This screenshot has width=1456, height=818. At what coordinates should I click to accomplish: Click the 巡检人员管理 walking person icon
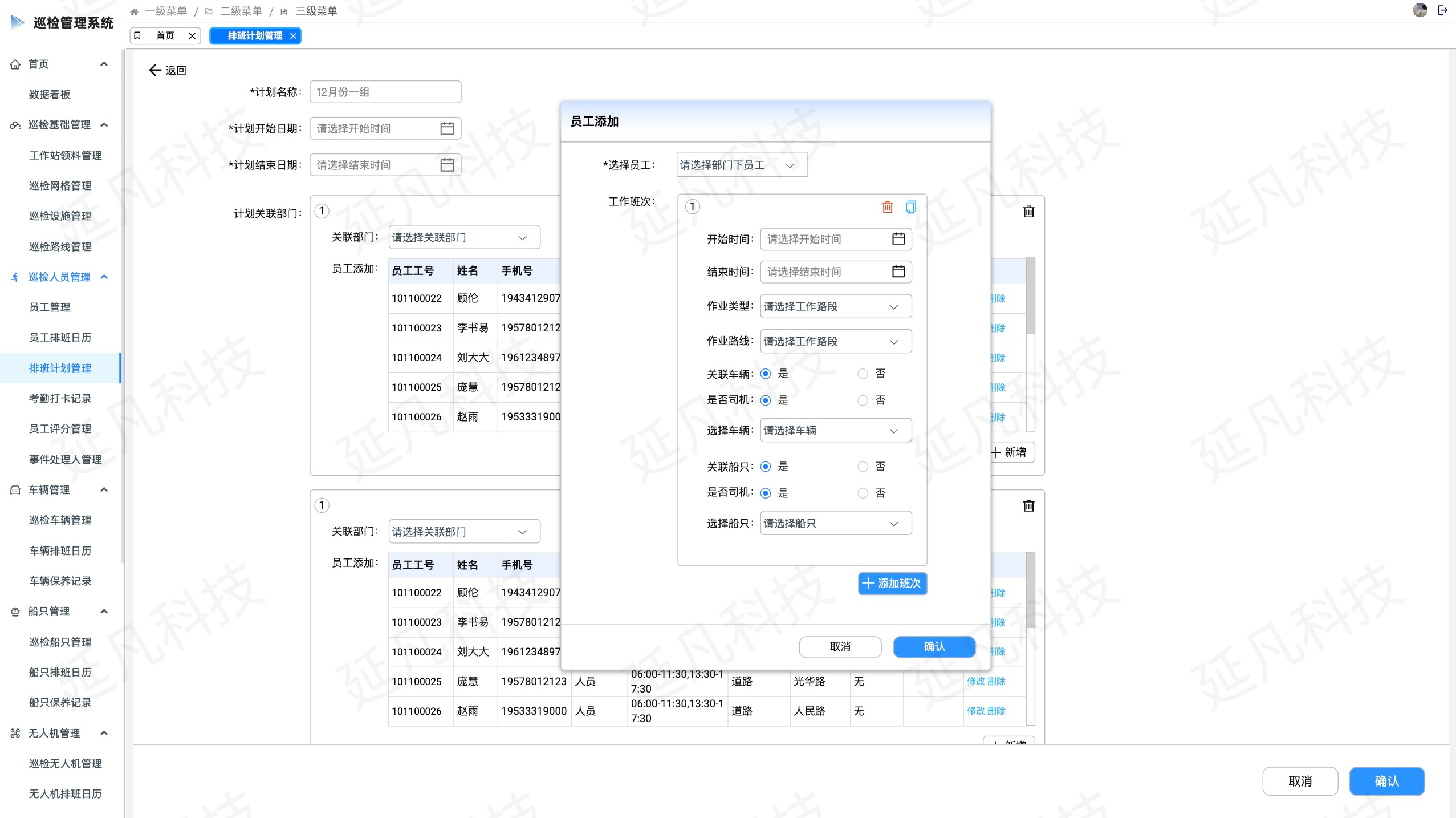[15, 277]
